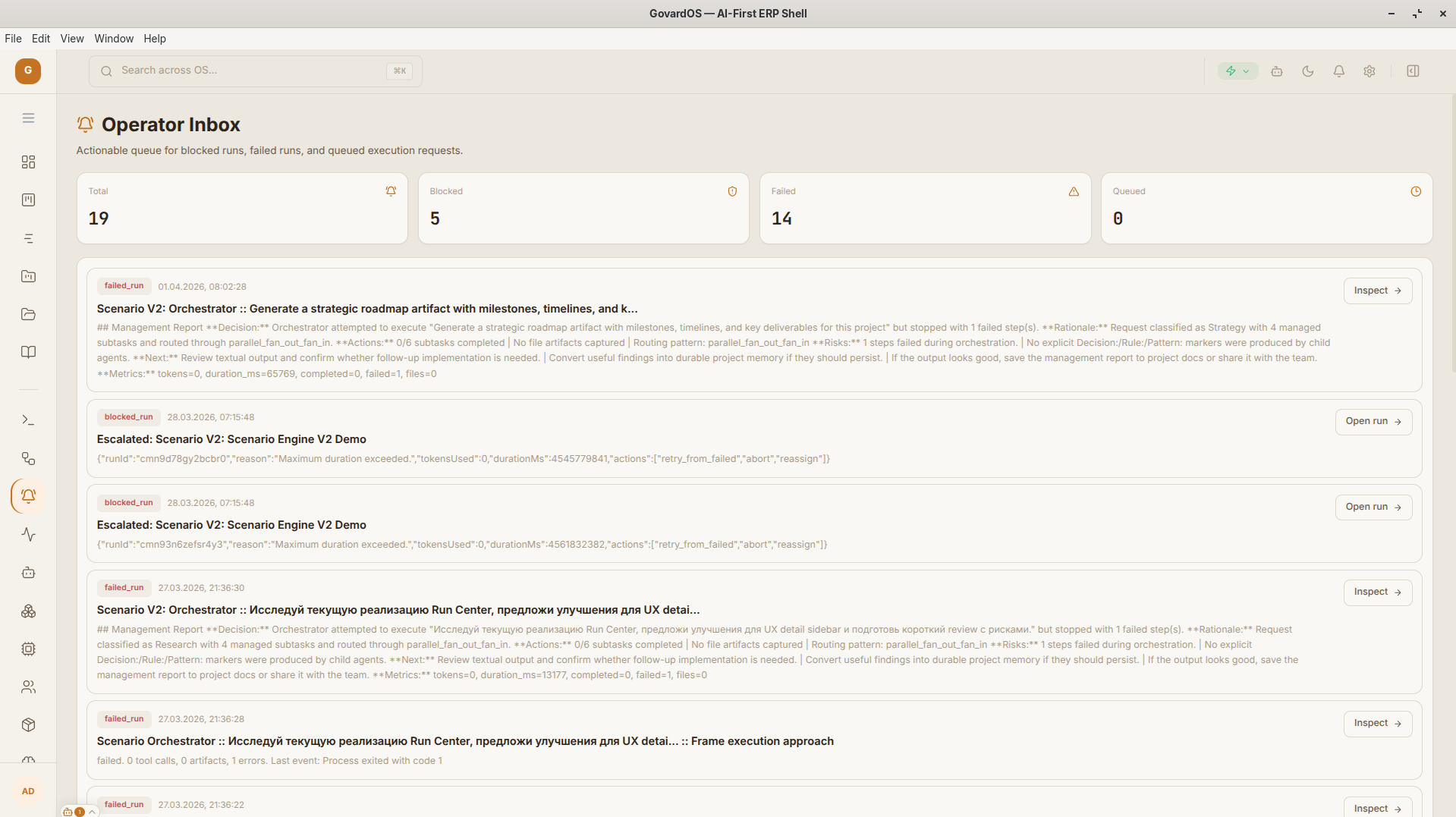
Task: Click the shield icon on Blocked card
Action: pyautogui.click(x=732, y=192)
